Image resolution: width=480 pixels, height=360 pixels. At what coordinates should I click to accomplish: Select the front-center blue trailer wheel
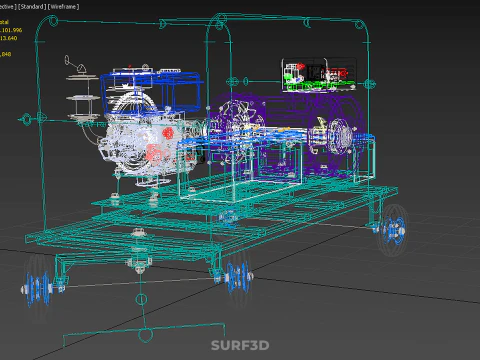click(x=238, y=277)
